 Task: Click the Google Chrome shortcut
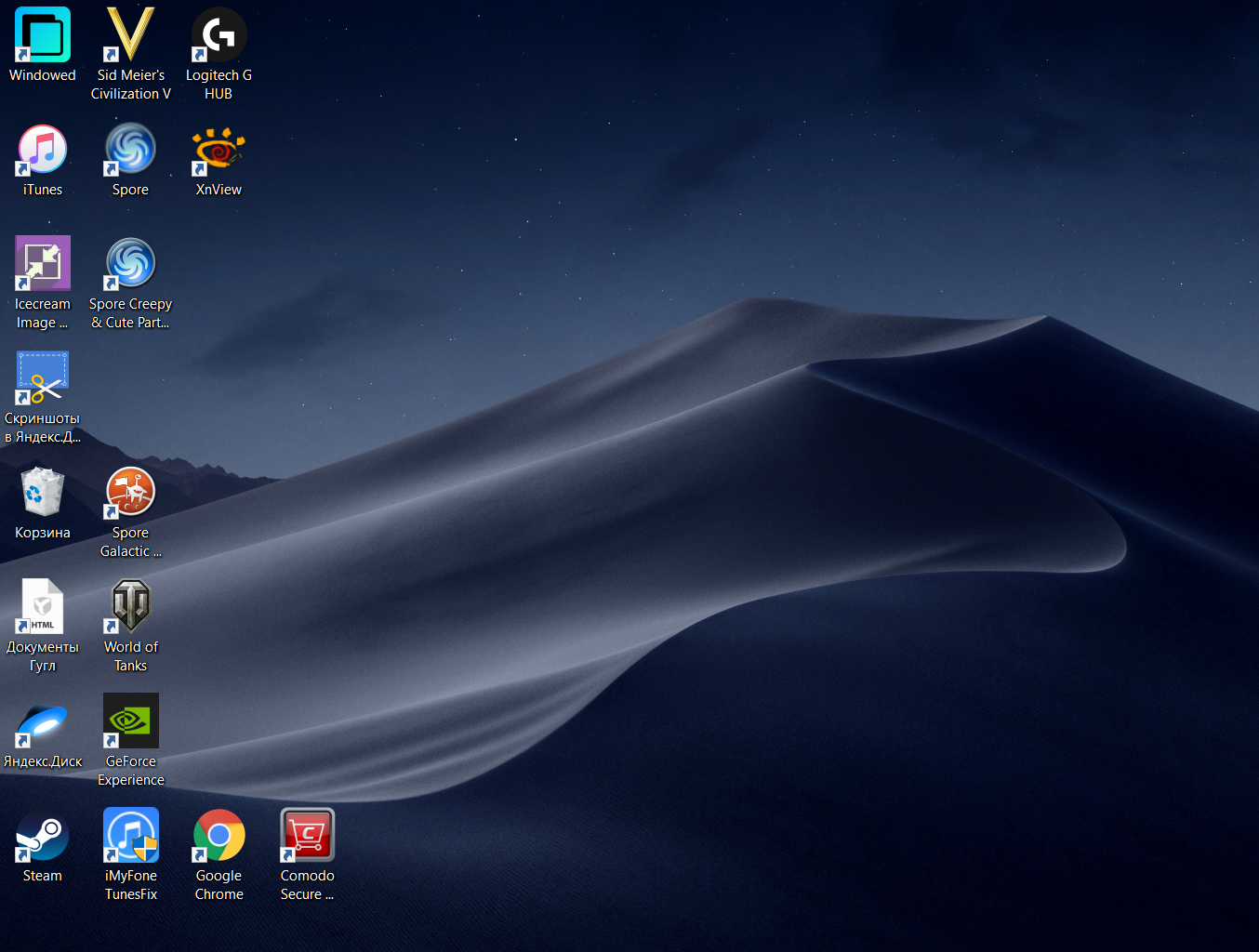[x=219, y=836]
